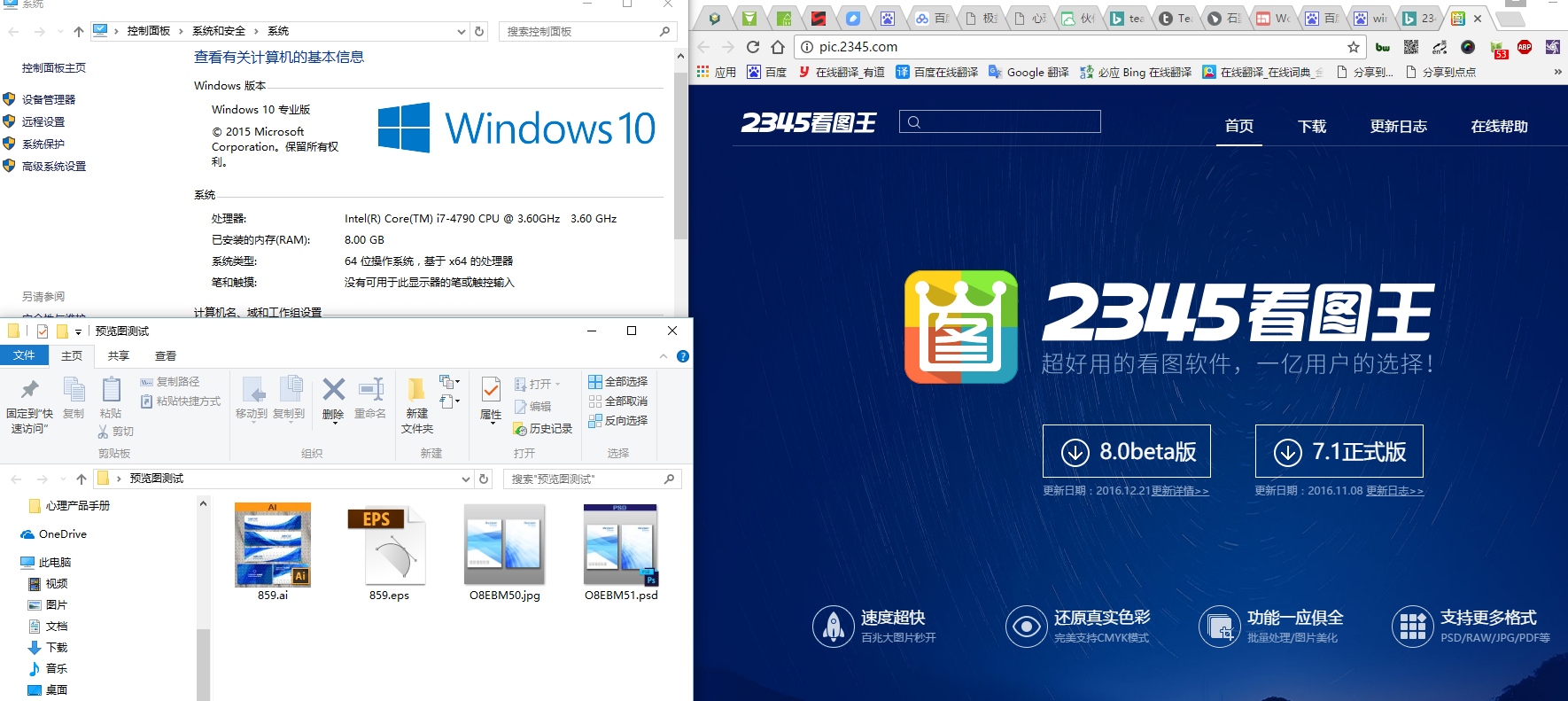
Task: Click search magnifier on 2345看图王 site
Action: point(914,122)
